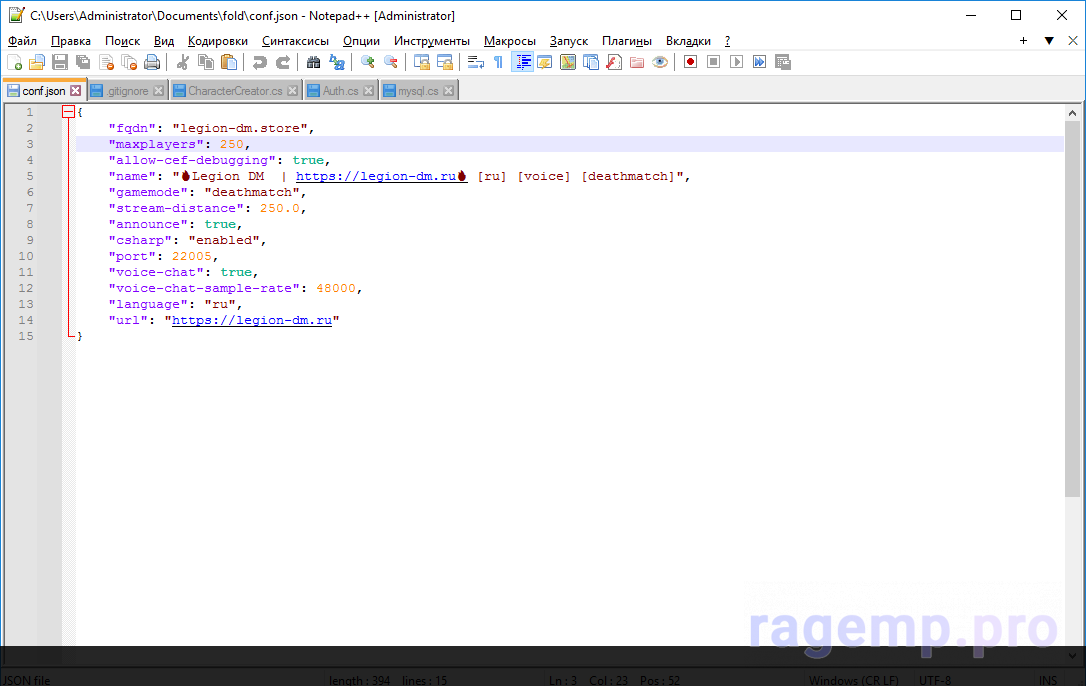Open the Вид menu
The image size is (1086, 686).
point(164,41)
